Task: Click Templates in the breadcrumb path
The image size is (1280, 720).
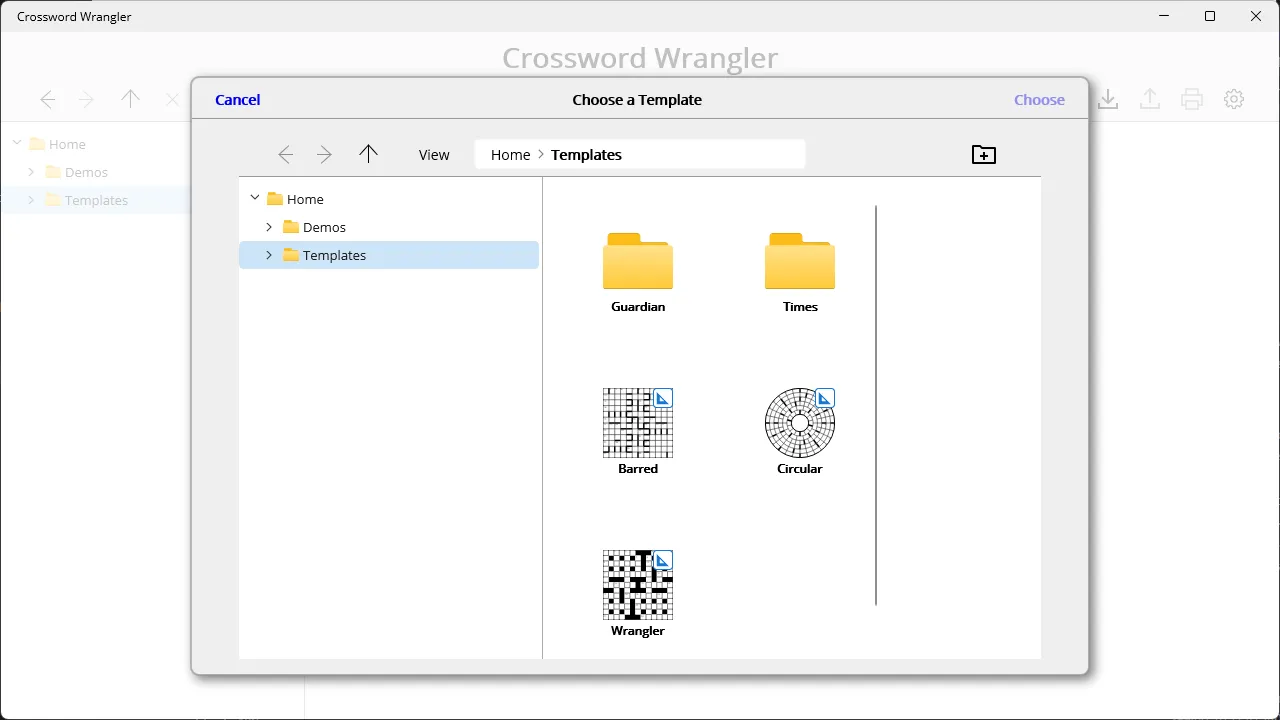Action: click(x=586, y=155)
